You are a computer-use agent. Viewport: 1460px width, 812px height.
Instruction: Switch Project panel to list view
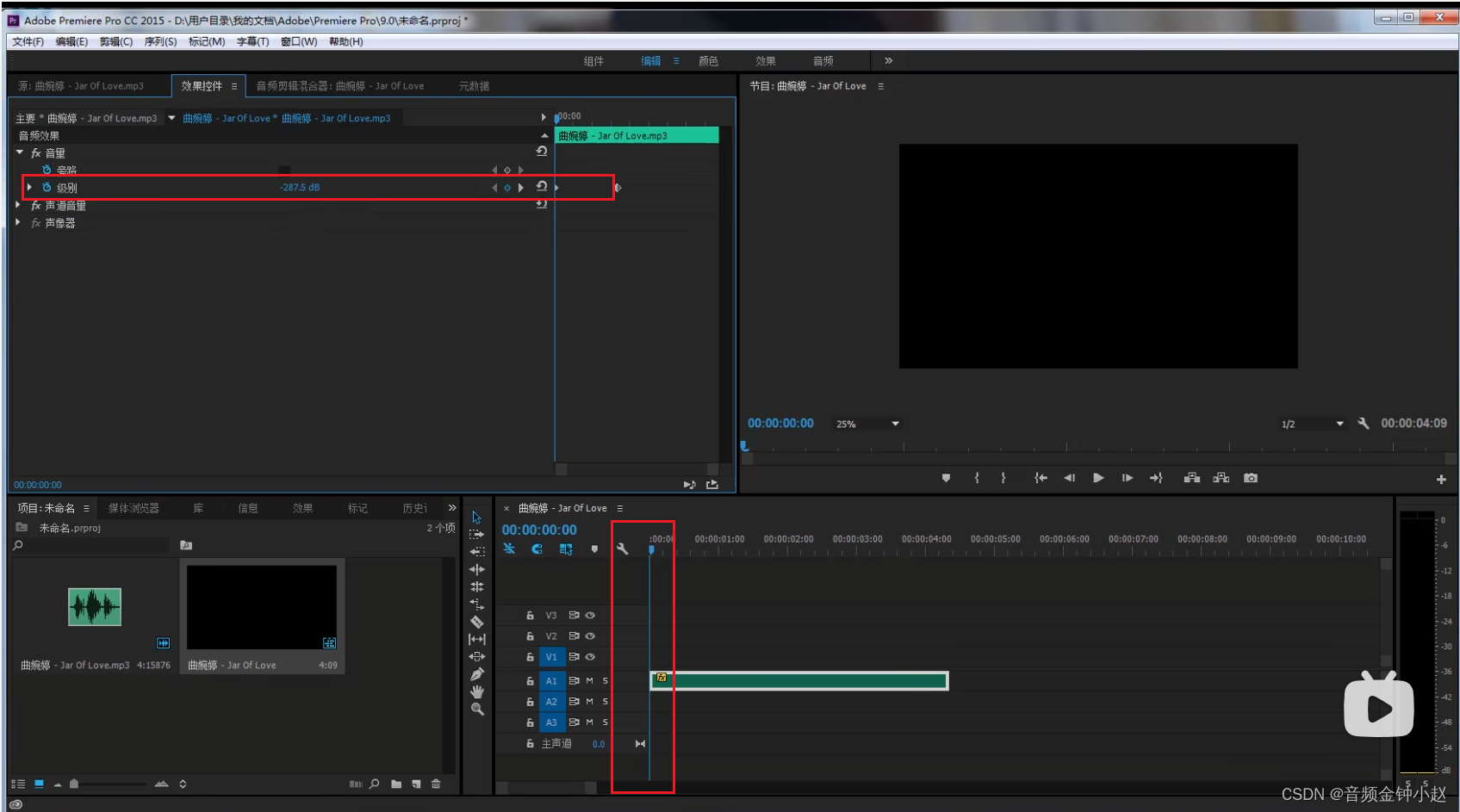(18, 784)
